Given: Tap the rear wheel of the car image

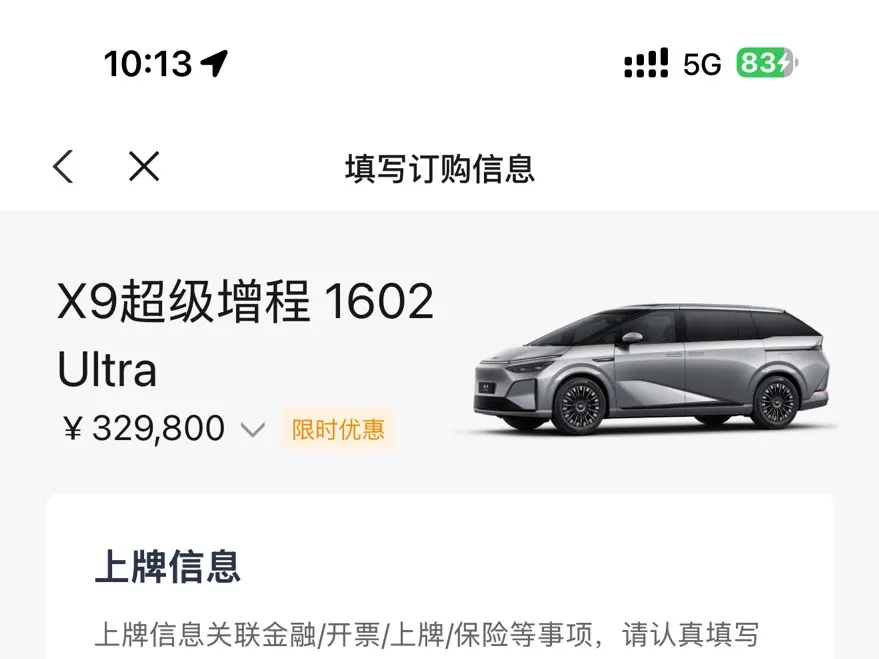Looking at the screenshot, I should click(776, 401).
